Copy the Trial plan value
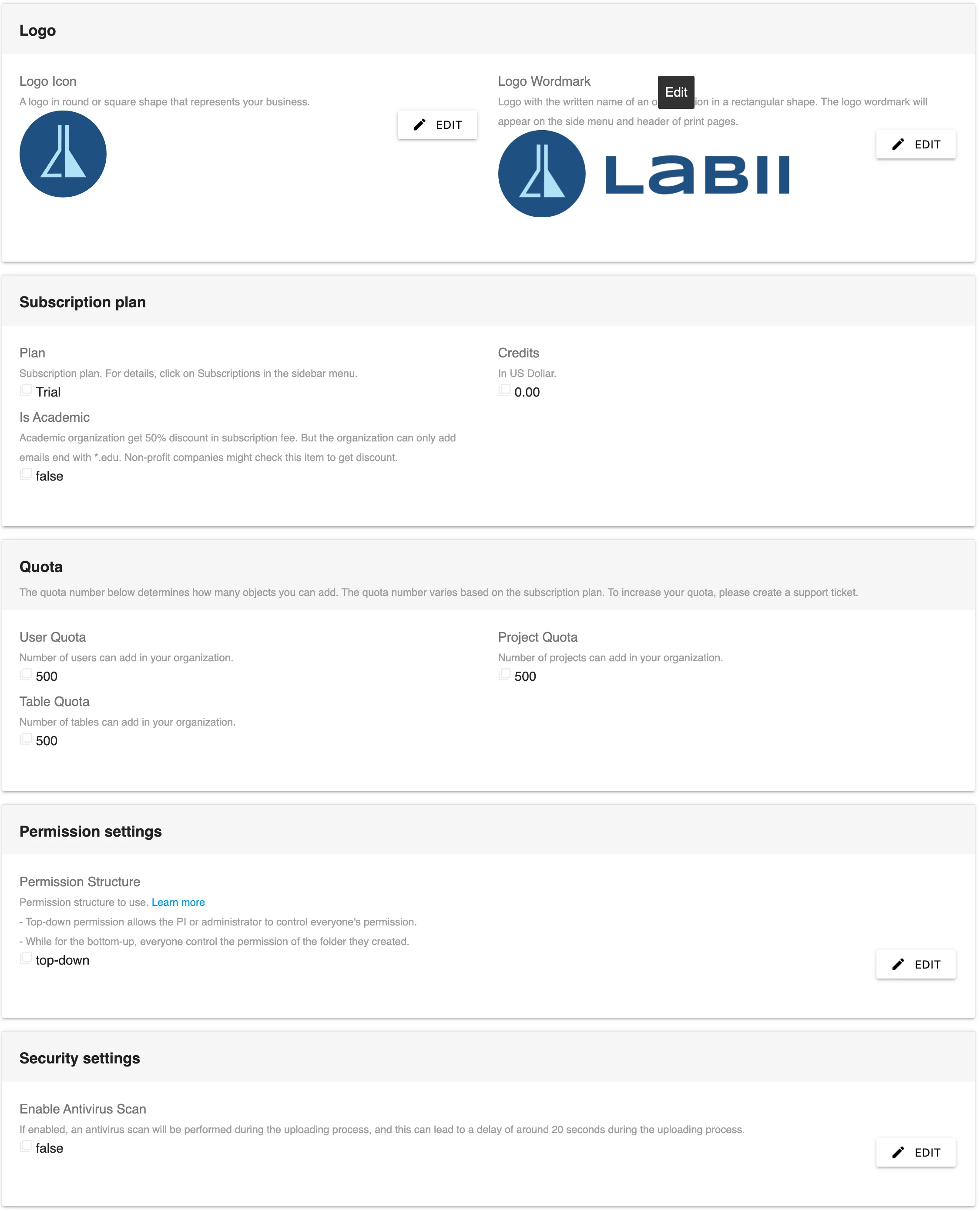 [25, 390]
